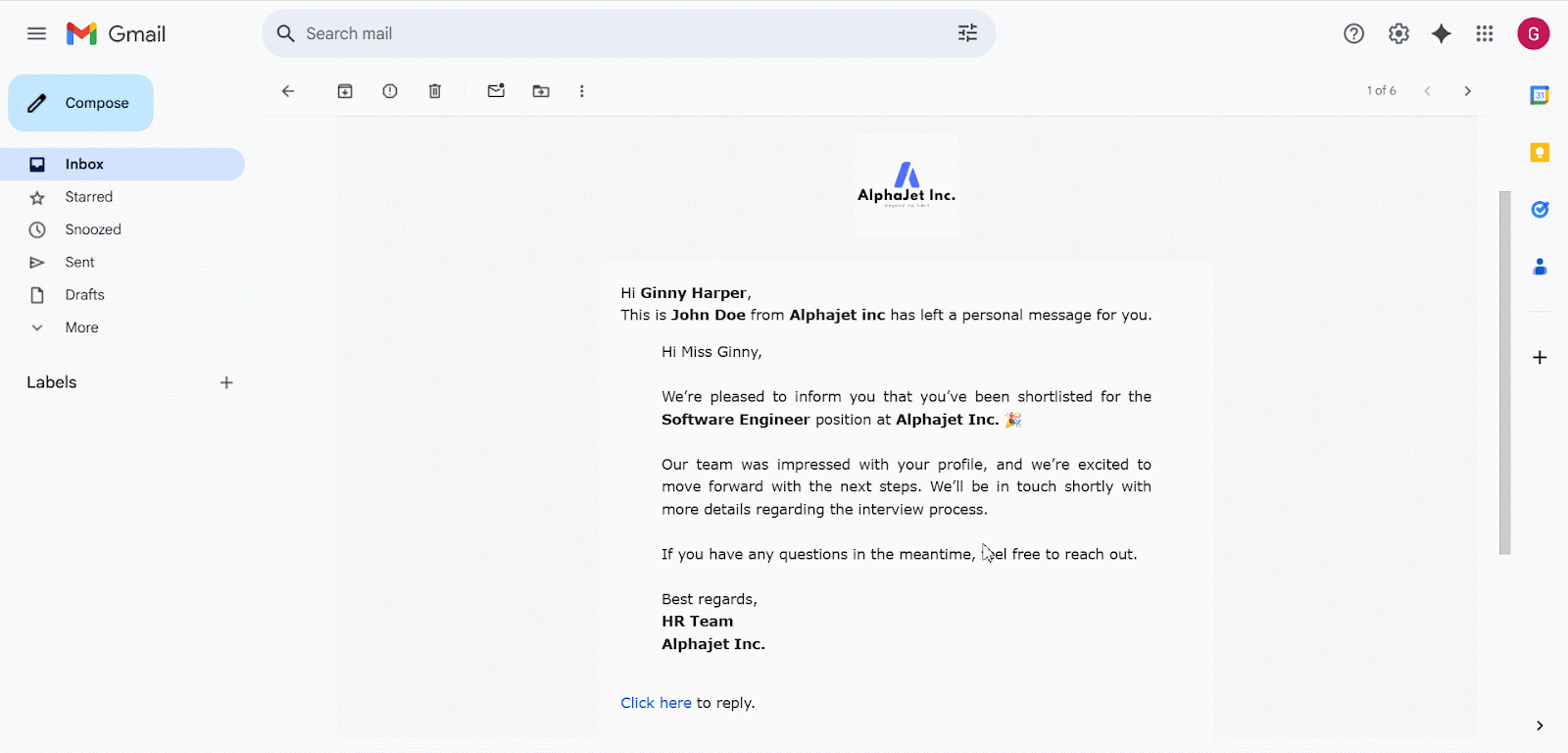This screenshot has width=1568, height=753.
Task: Open Google Calendar side panel icon
Action: (x=1540, y=95)
